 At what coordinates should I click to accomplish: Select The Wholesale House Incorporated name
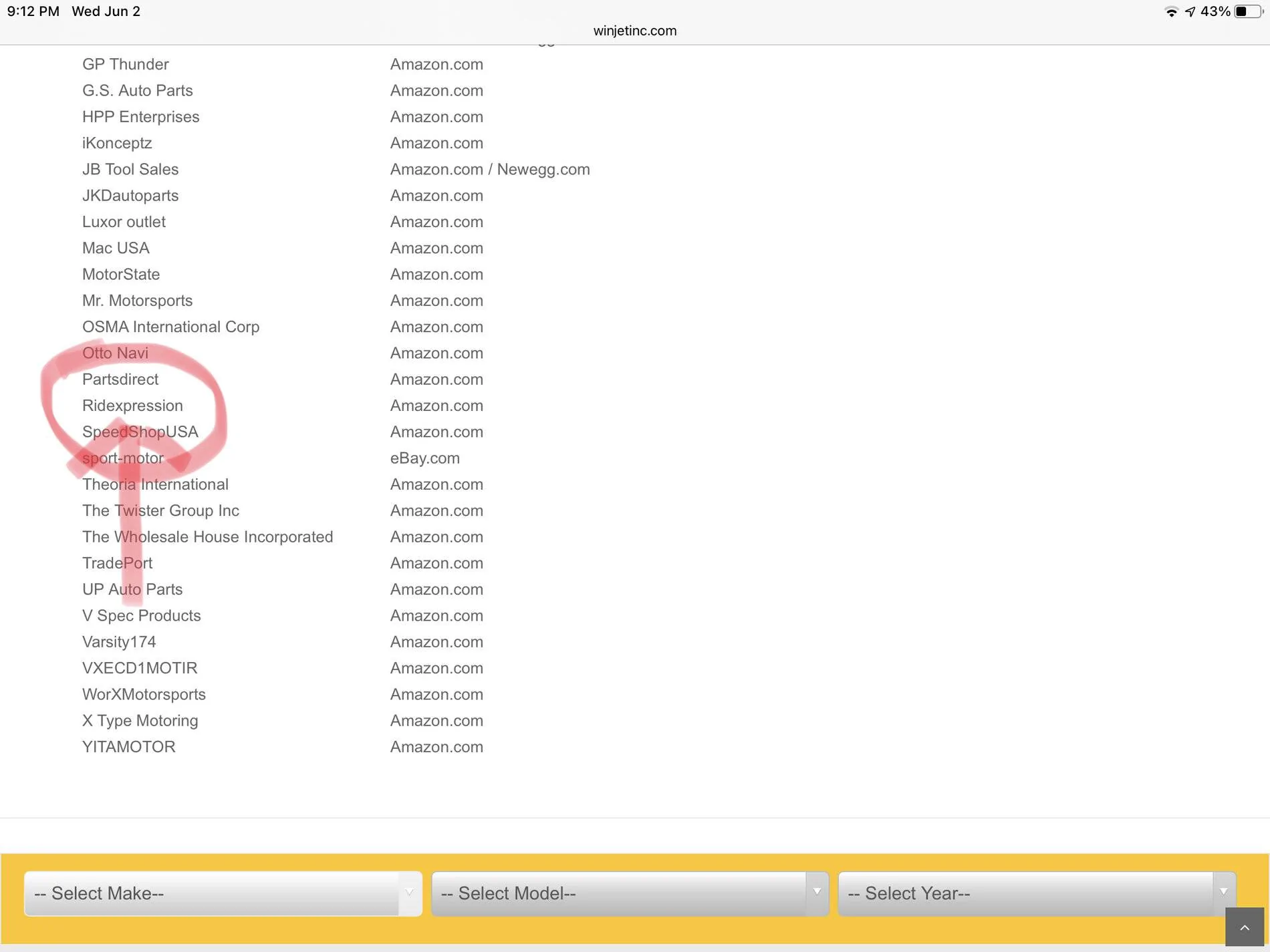coord(208,537)
